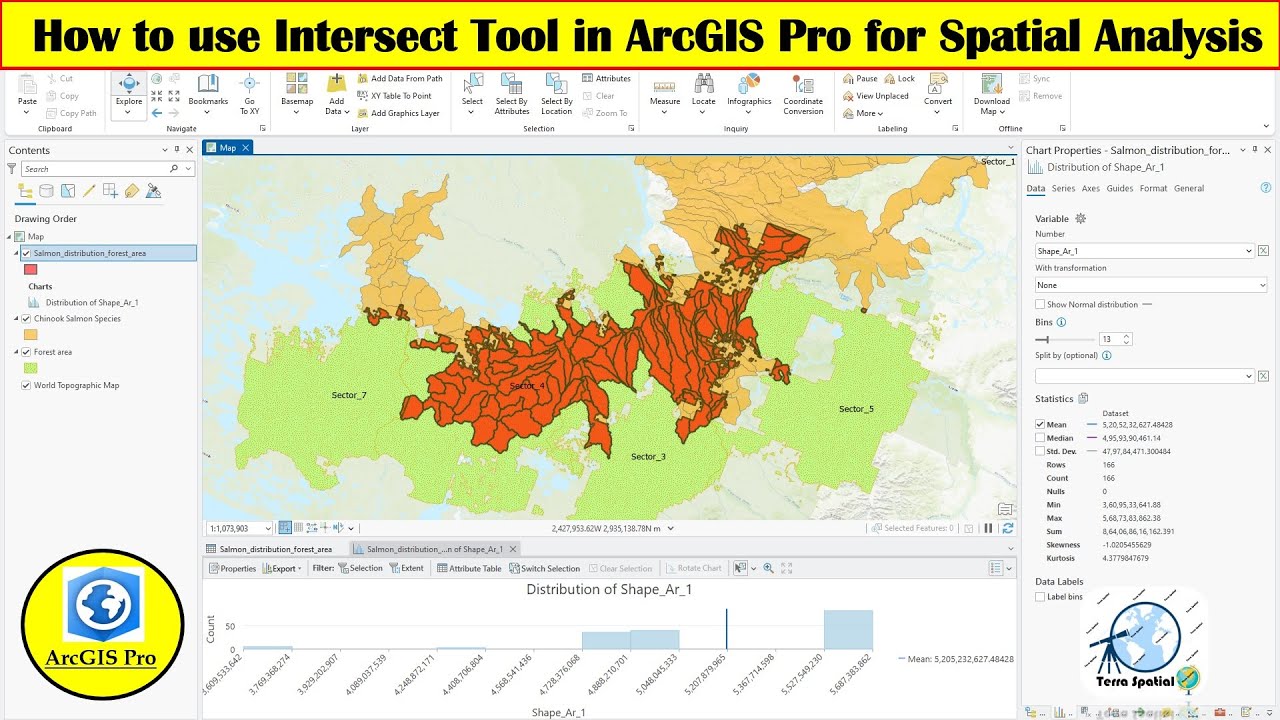Click the Lock labels button
The width and height of the screenshot is (1280, 720).
coord(900,78)
